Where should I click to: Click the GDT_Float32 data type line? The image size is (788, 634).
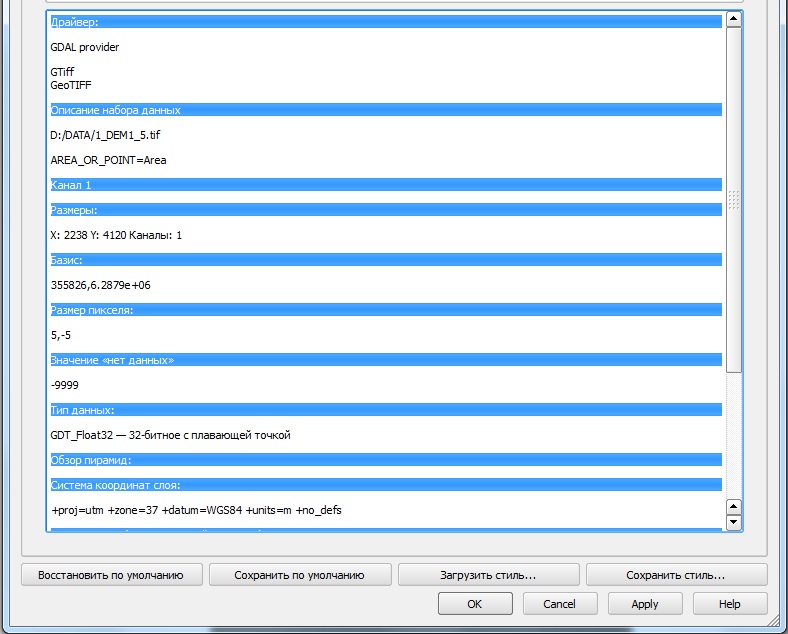pyautogui.click(x=170, y=435)
